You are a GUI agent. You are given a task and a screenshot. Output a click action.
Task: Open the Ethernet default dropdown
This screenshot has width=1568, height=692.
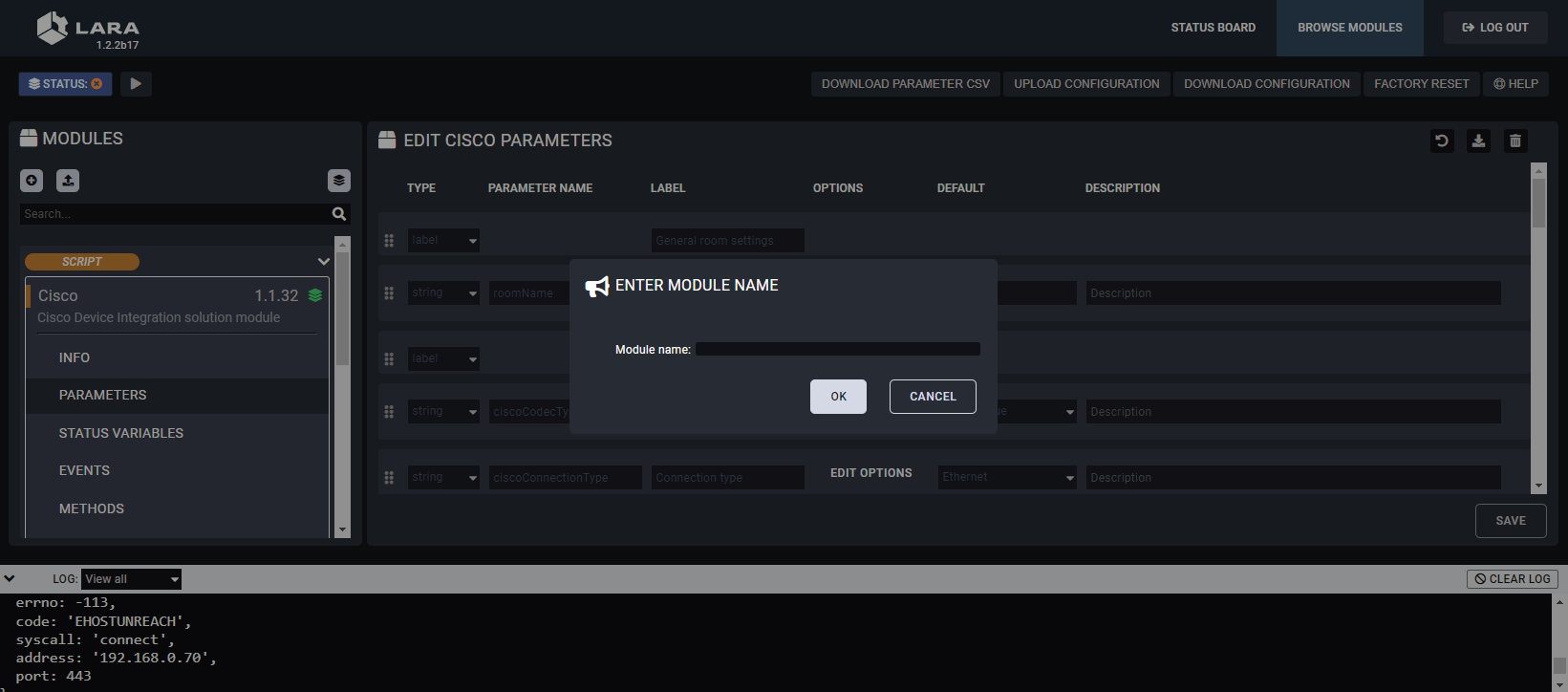click(x=1007, y=477)
